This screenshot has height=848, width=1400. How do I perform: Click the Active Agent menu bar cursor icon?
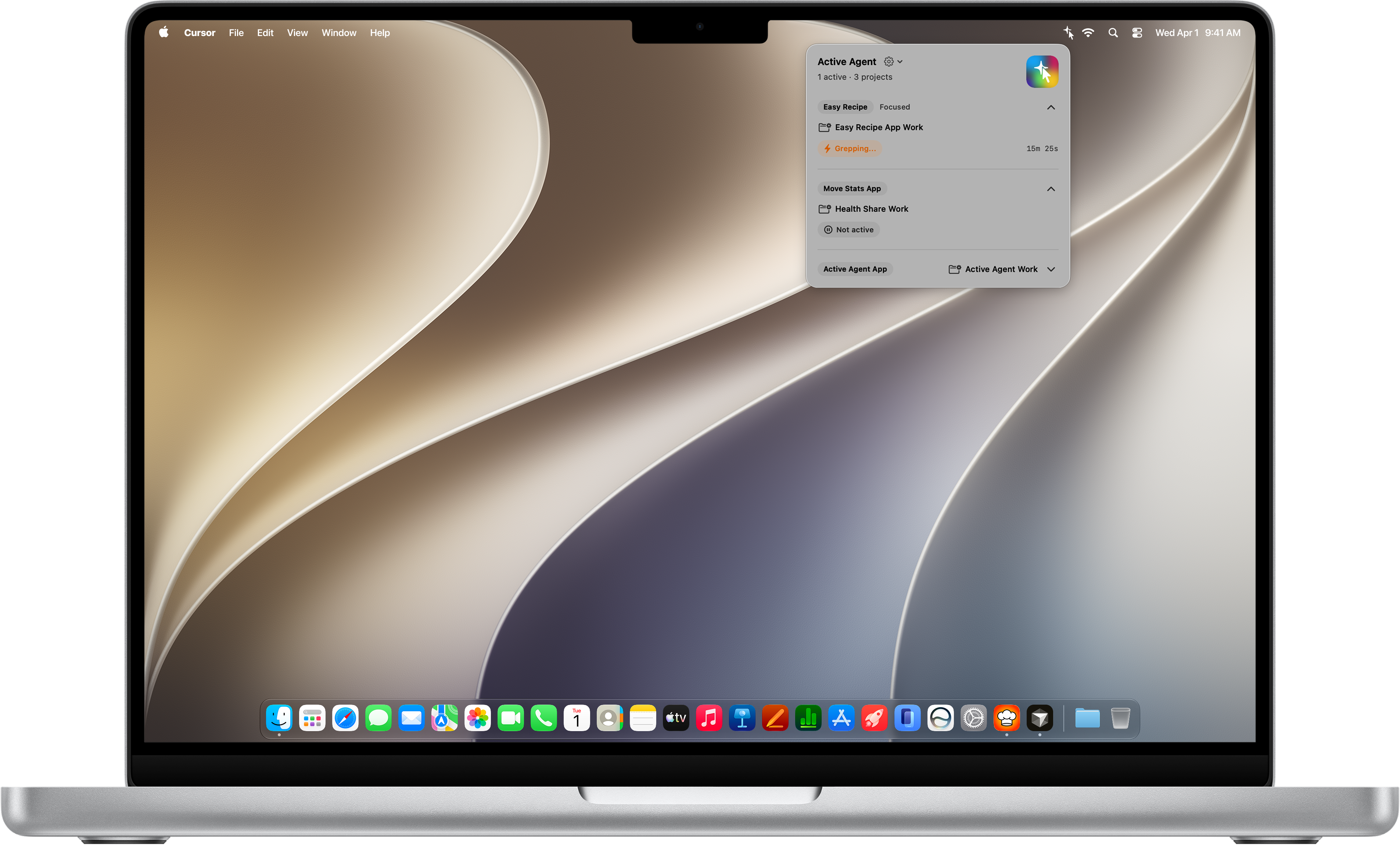click(x=1068, y=33)
